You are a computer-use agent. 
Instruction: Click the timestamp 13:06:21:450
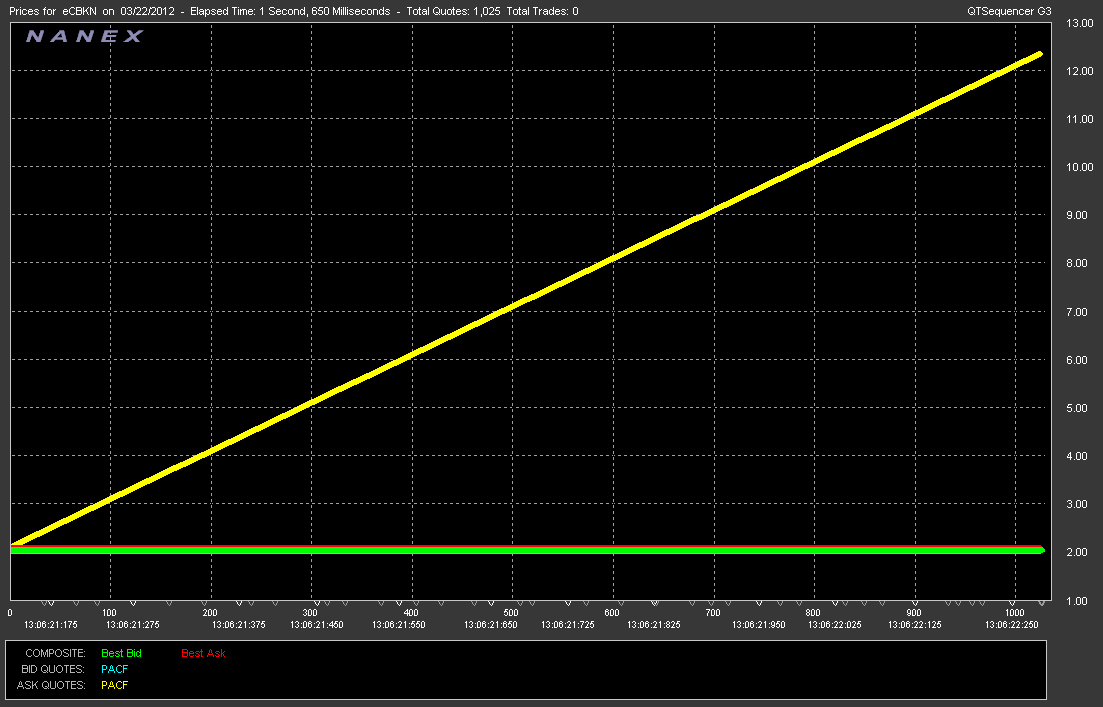[317, 625]
